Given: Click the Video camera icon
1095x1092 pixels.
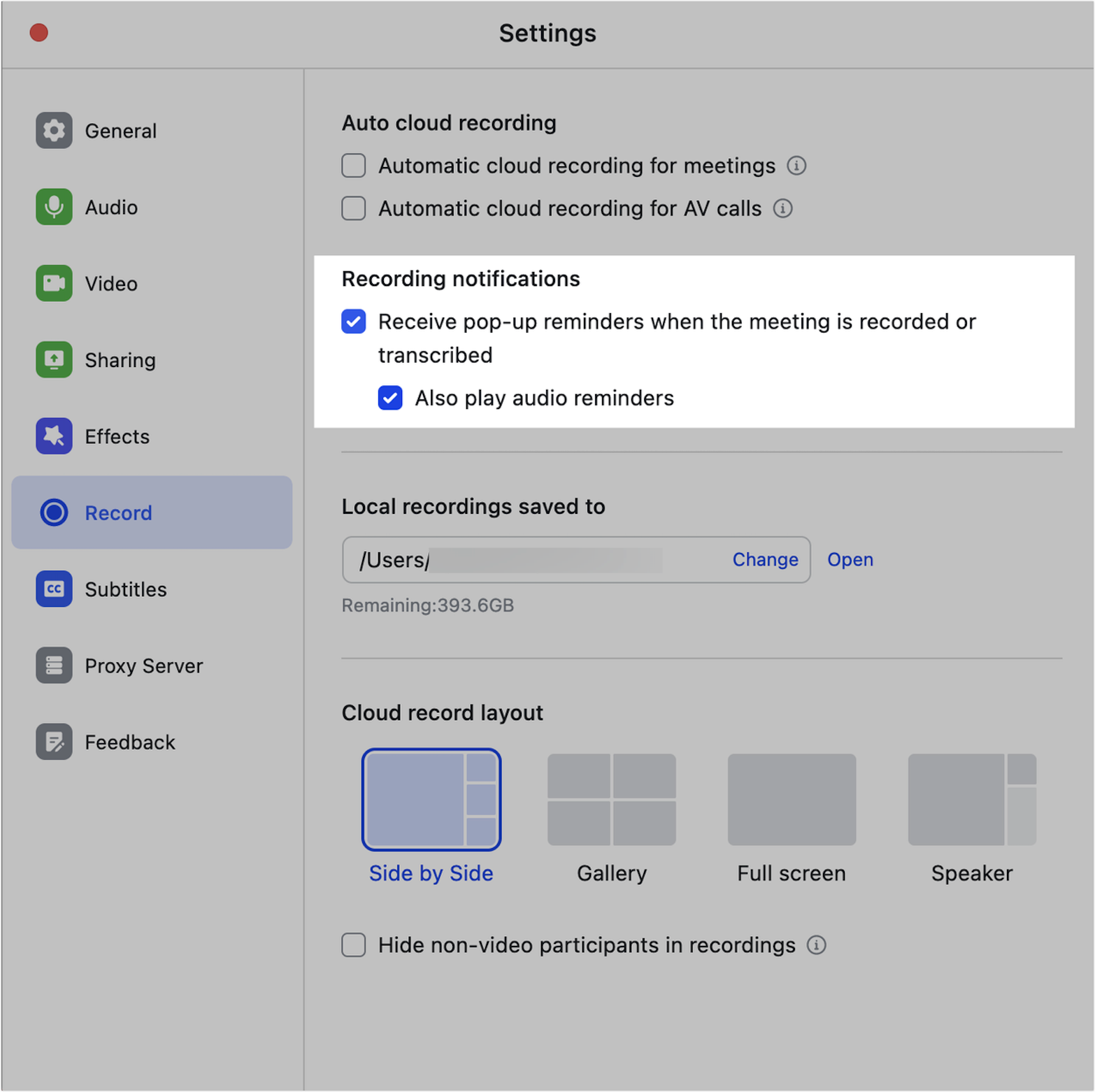Looking at the screenshot, I should click(x=54, y=283).
